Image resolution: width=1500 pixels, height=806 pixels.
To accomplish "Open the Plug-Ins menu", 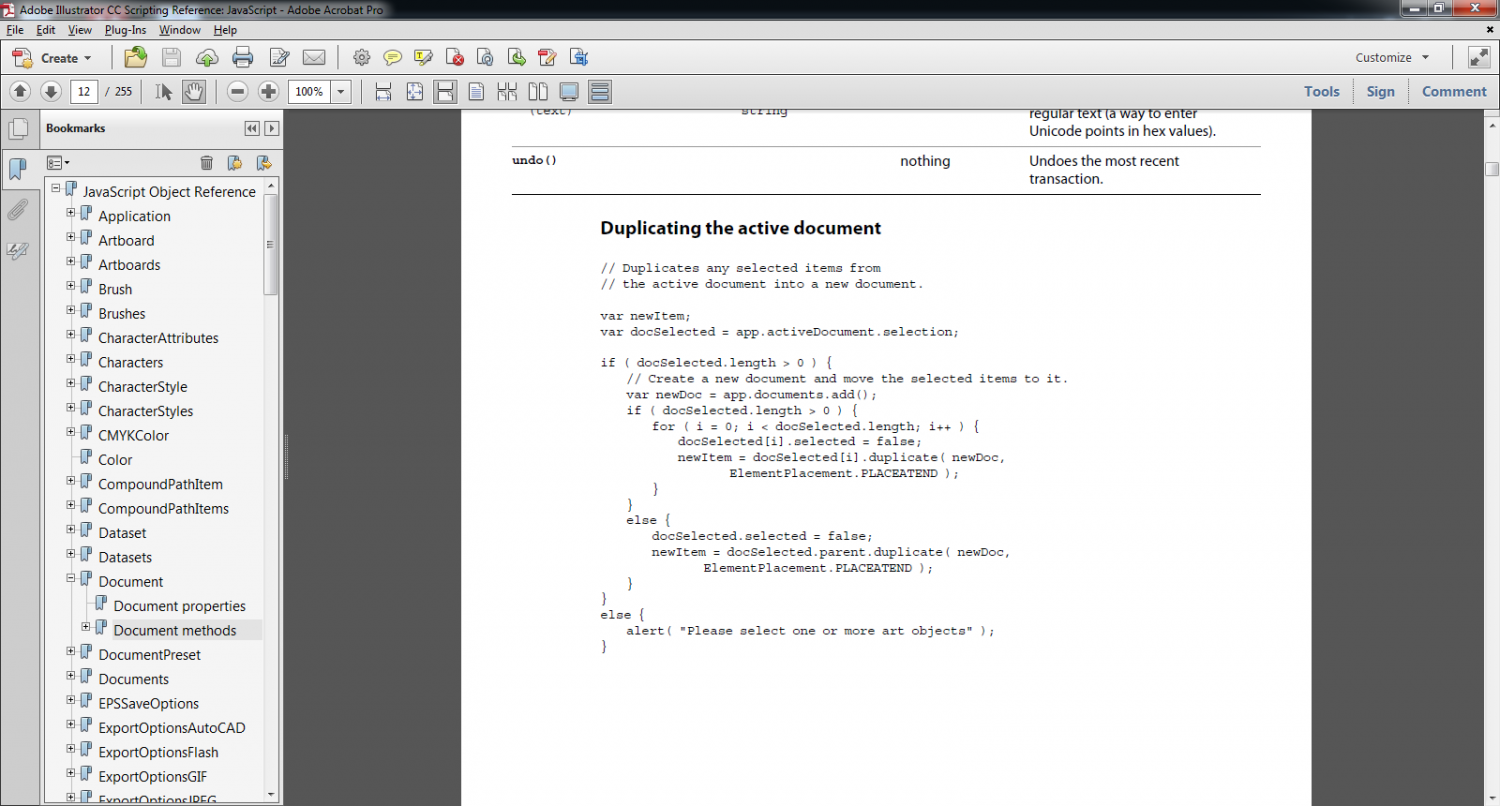I will (x=126, y=30).
